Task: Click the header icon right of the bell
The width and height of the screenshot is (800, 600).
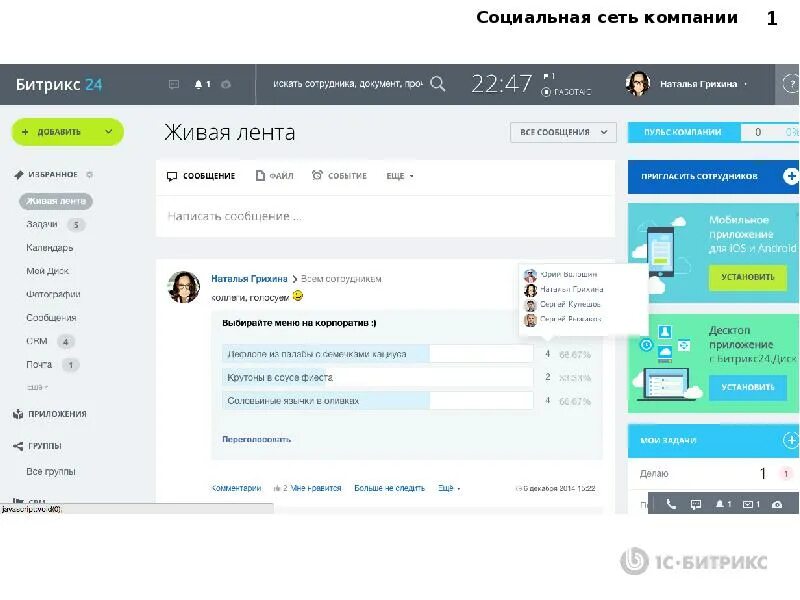Action: pos(226,84)
